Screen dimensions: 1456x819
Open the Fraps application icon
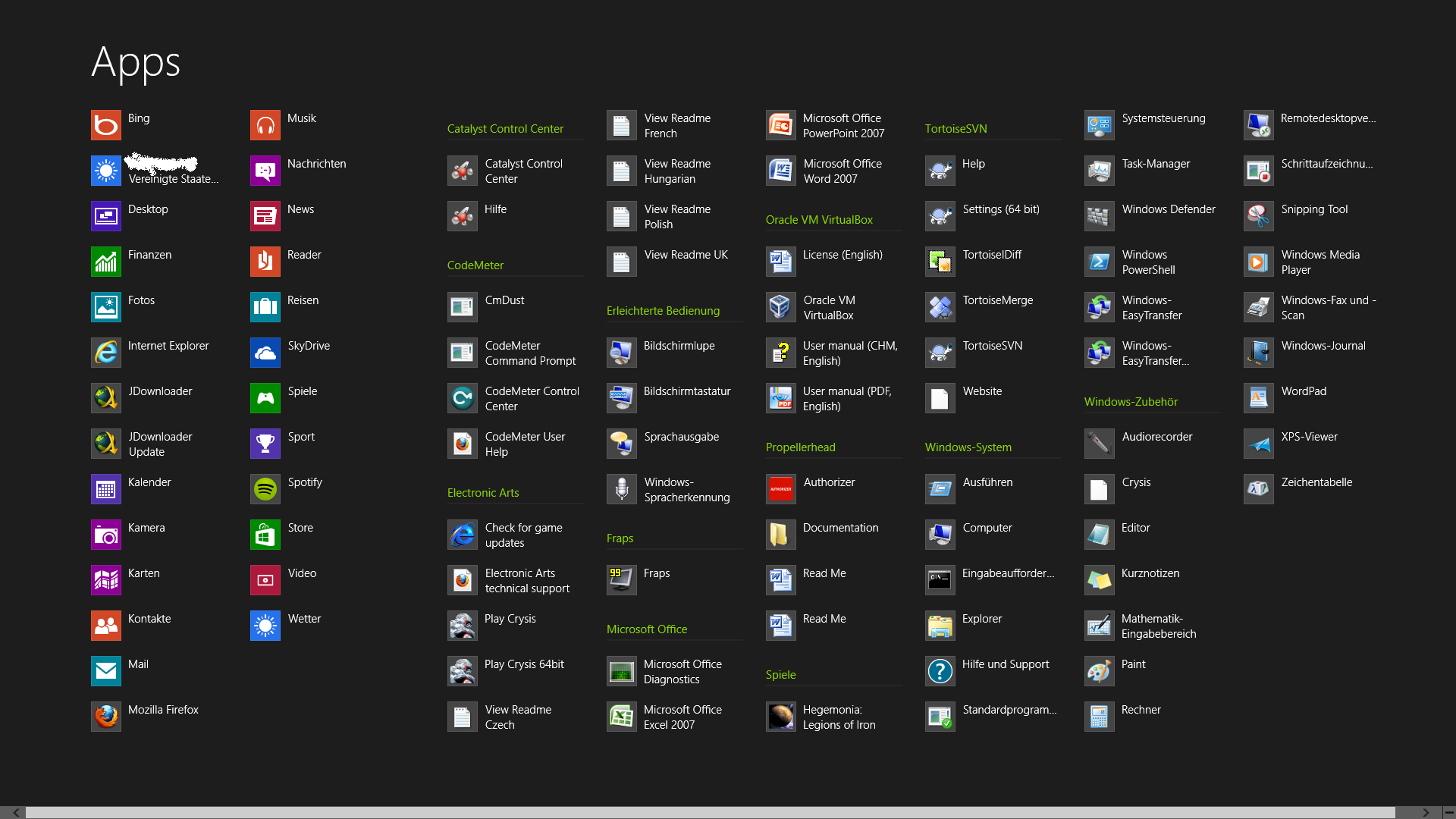click(622, 580)
